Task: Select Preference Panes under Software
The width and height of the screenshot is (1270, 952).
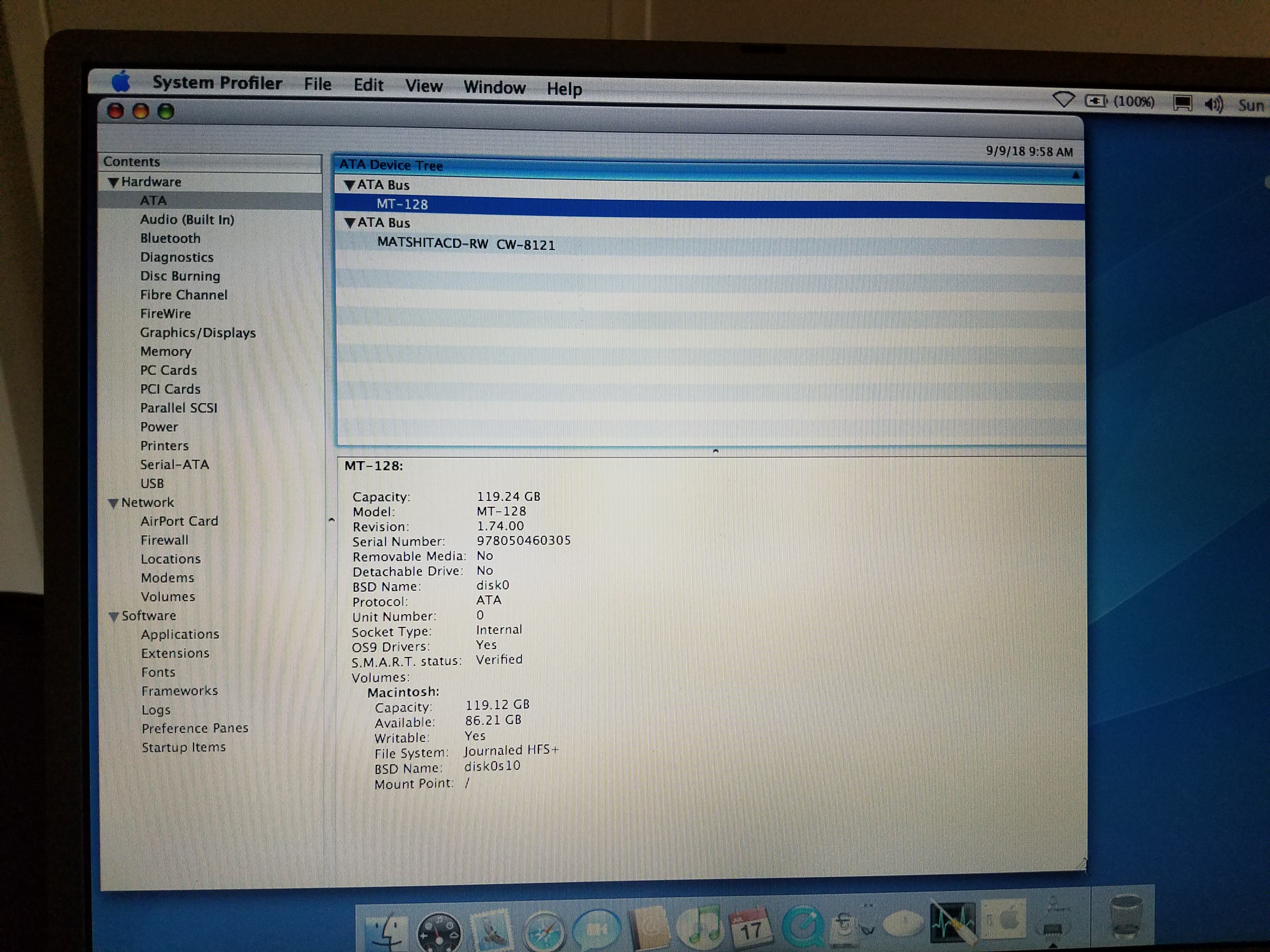Action: (195, 729)
